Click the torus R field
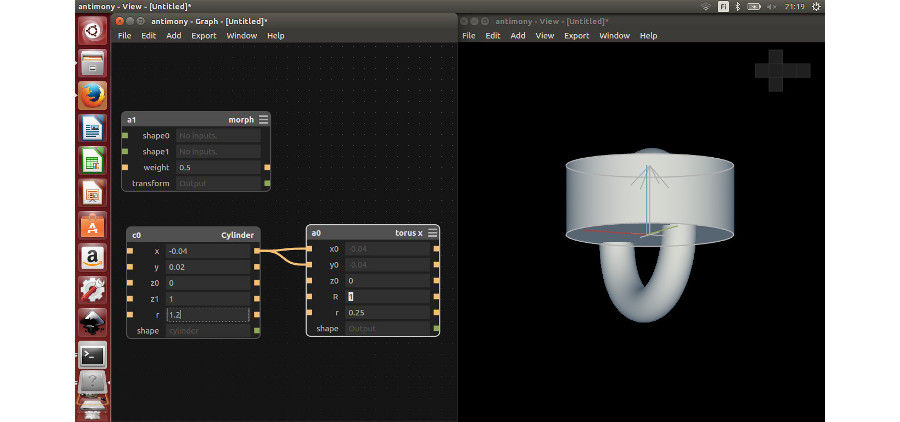Screen dimensions: 900x422 [388, 296]
